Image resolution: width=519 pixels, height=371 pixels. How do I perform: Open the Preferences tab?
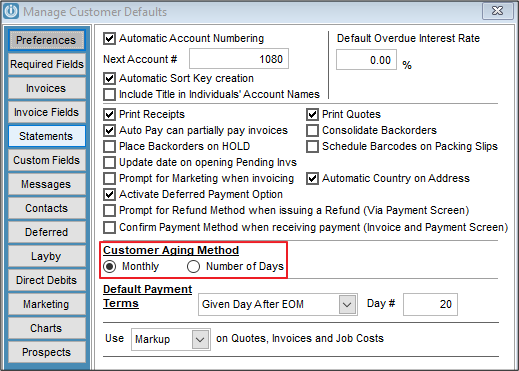[x=46, y=40]
